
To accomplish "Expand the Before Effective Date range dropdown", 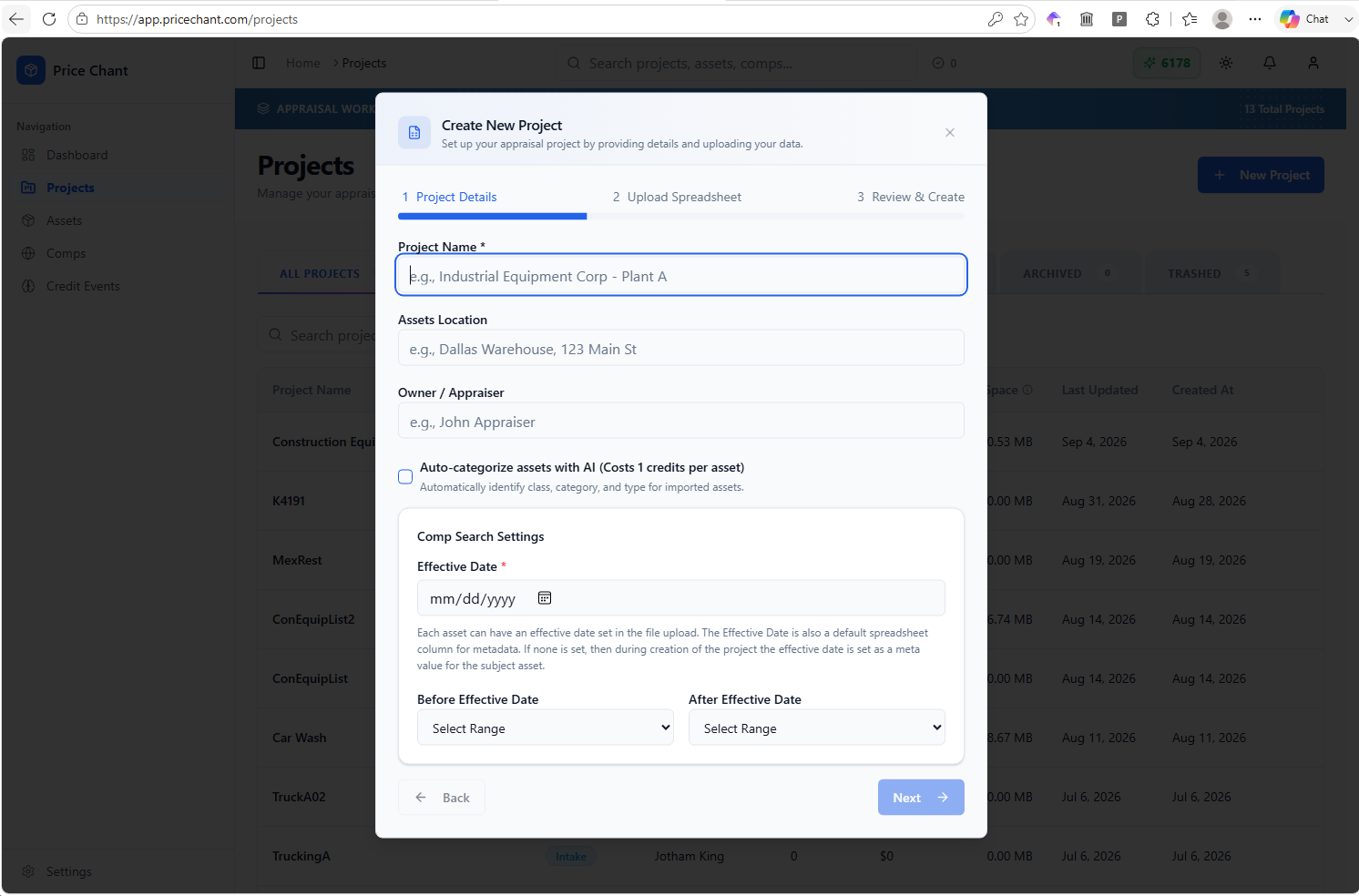I will [546, 728].
